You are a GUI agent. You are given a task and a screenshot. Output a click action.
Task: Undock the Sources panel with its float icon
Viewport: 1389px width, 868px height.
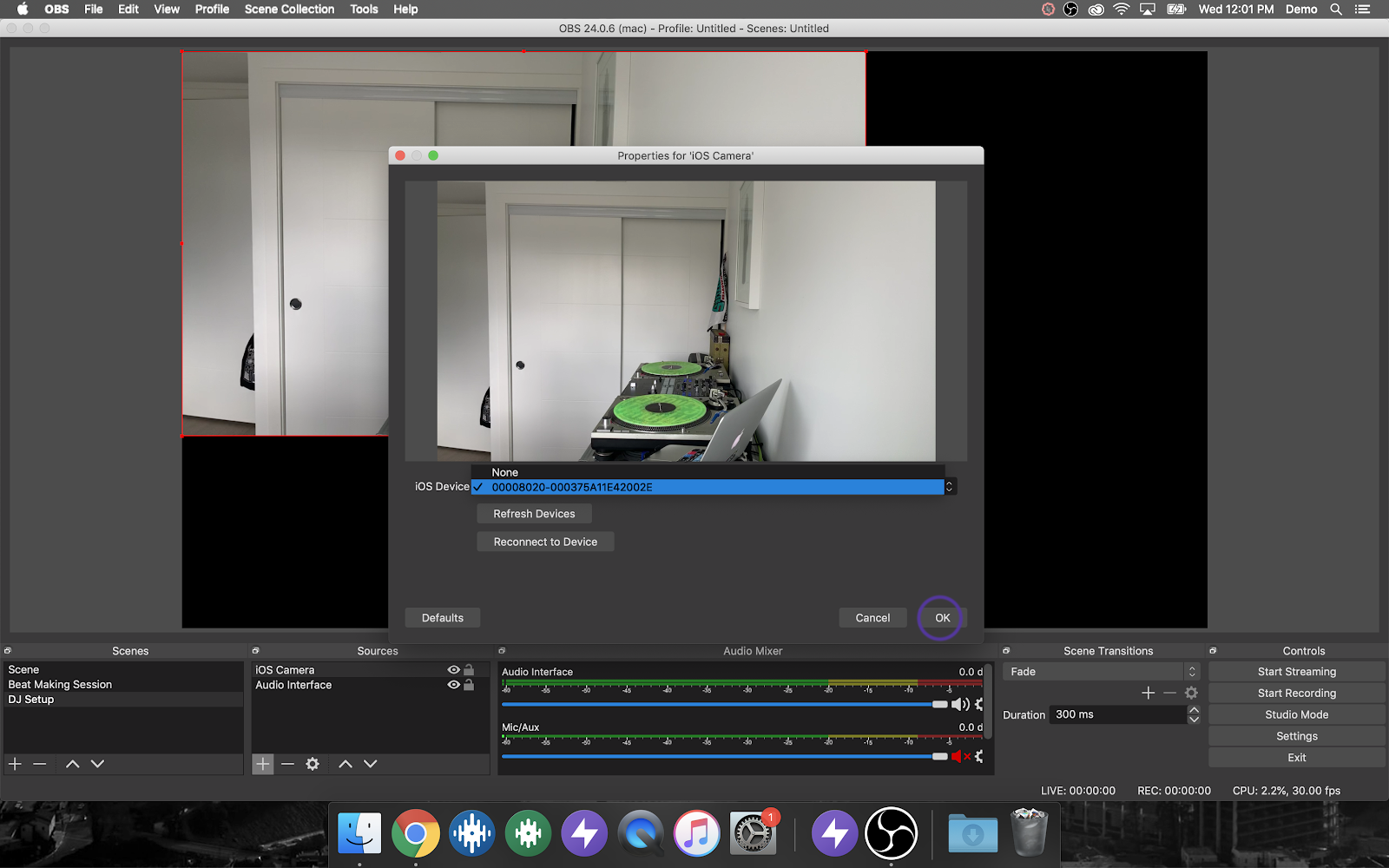[x=256, y=651]
